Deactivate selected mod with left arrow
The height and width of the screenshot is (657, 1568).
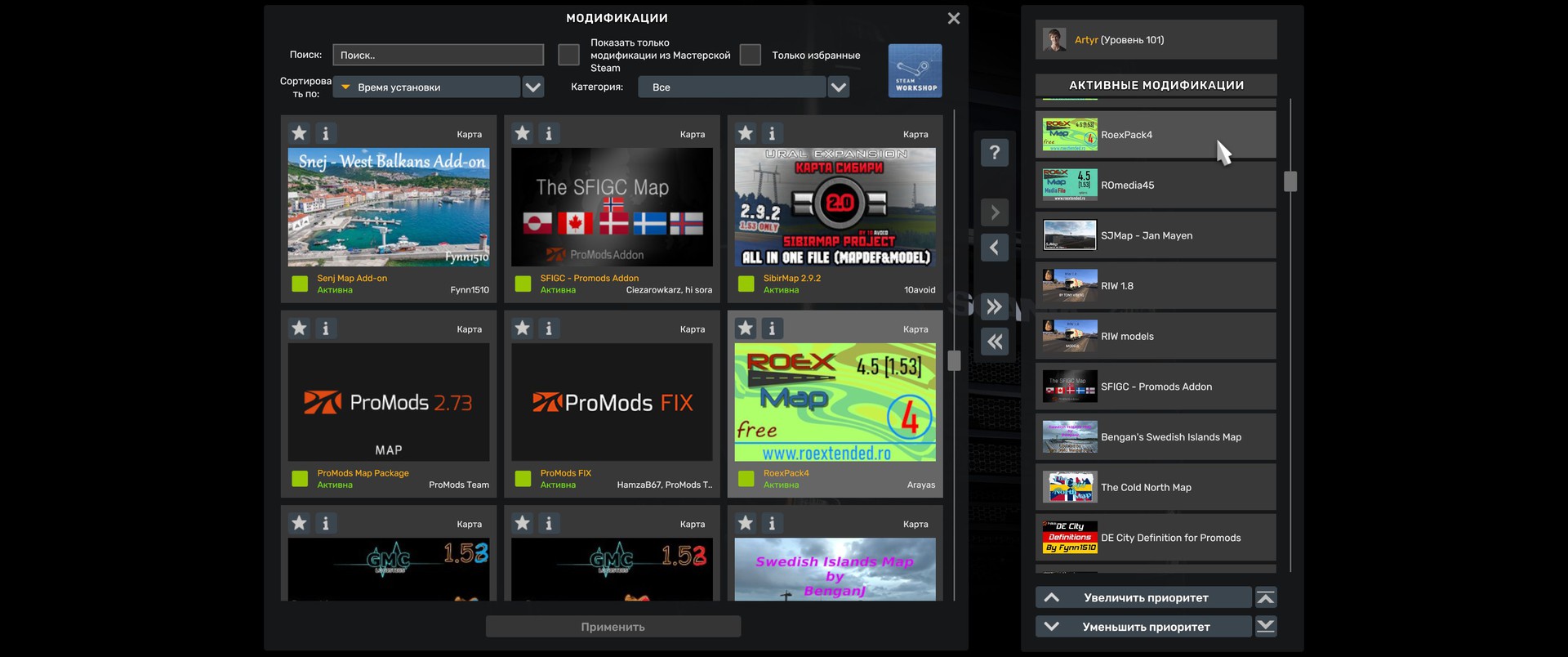pyautogui.click(x=995, y=248)
